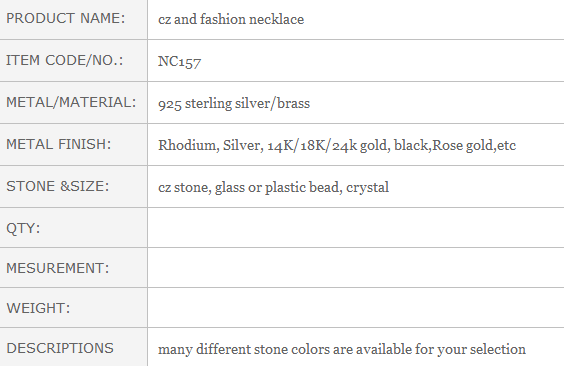Select the 'cz and fashion necklace' text
Viewport: 564px width, 366px height.
(x=231, y=19)
